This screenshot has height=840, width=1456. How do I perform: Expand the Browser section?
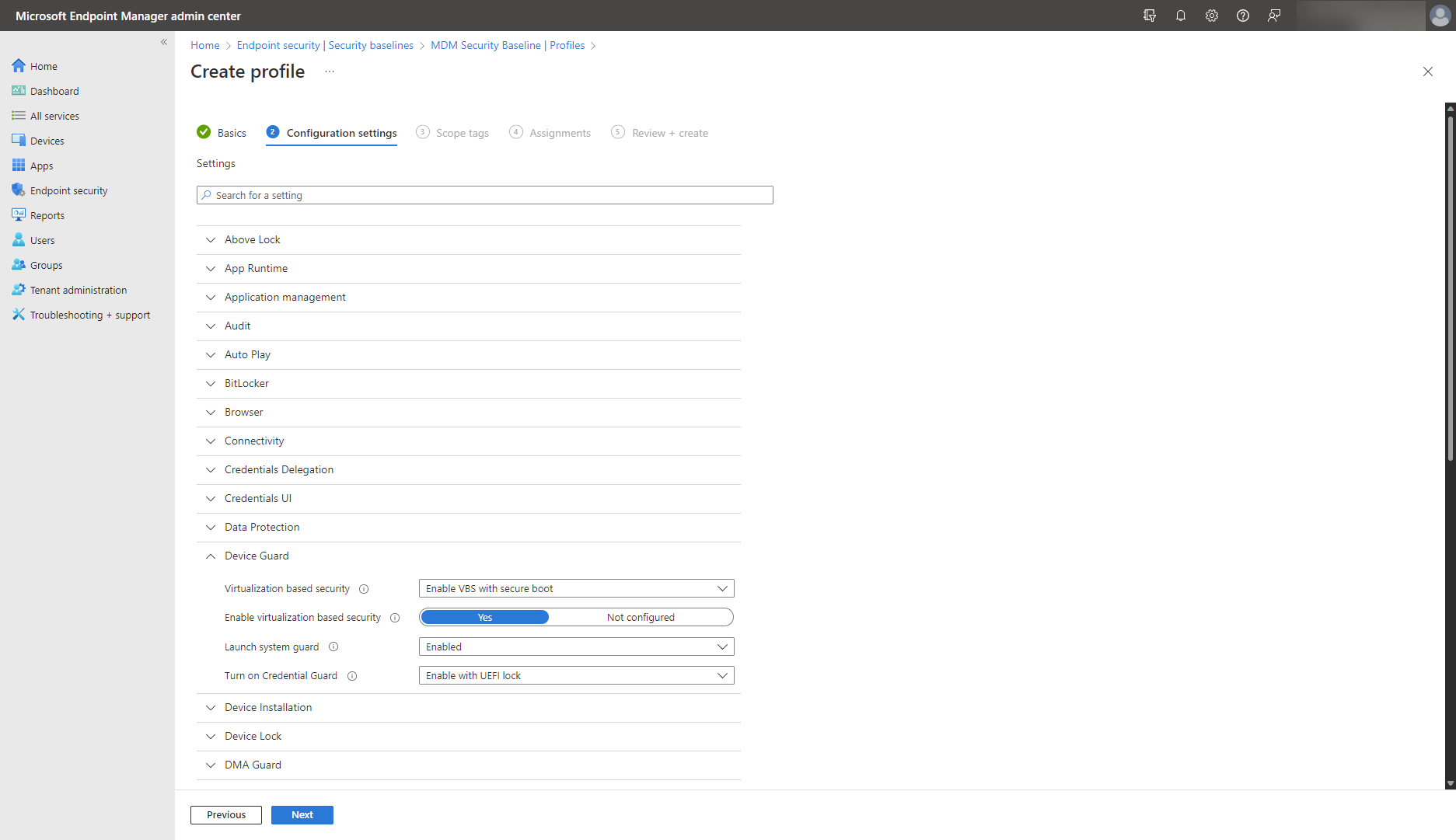coord(469,413)
